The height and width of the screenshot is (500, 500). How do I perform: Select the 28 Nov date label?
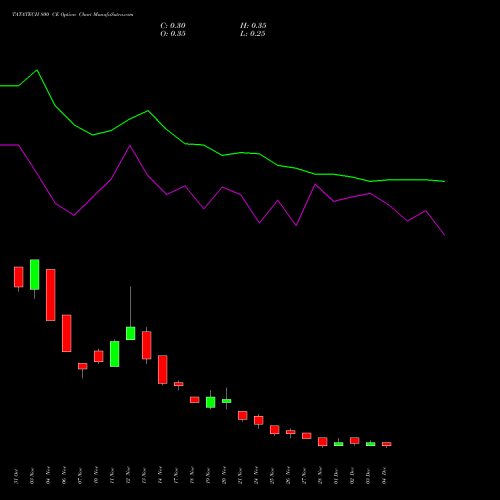coord(320,476)
